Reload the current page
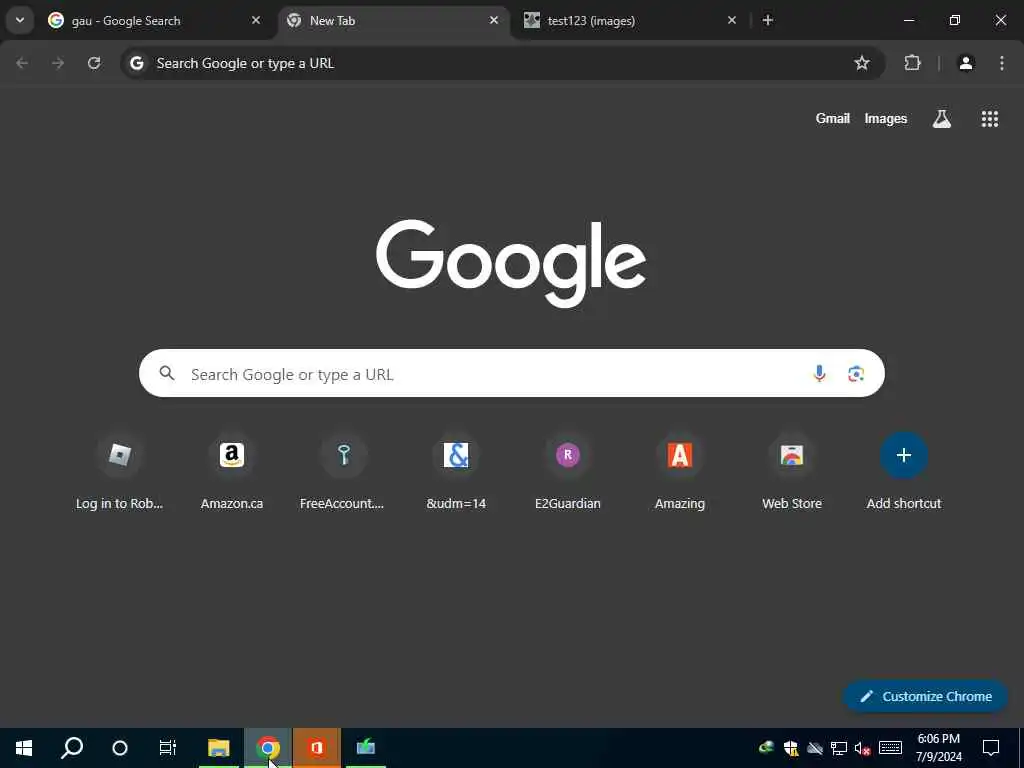The width and height of the screenshot is (1024, 768). click(x=94, y=63)
